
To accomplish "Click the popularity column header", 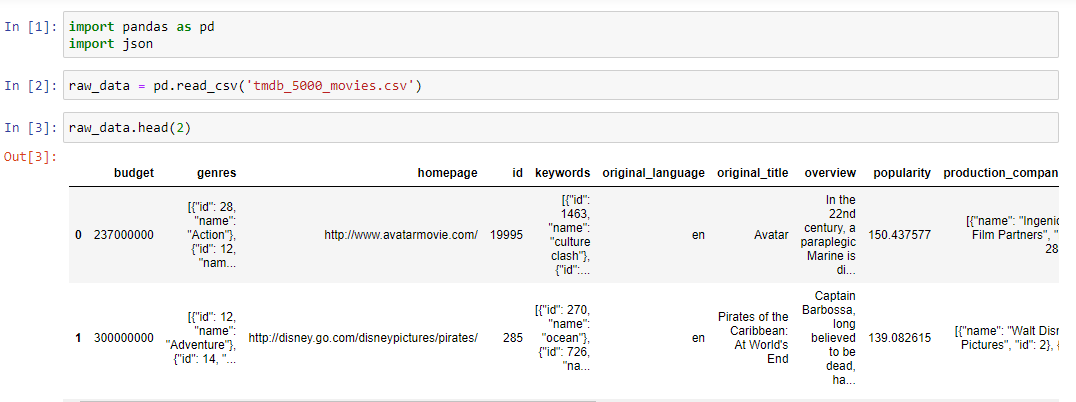I will (902, 173).
